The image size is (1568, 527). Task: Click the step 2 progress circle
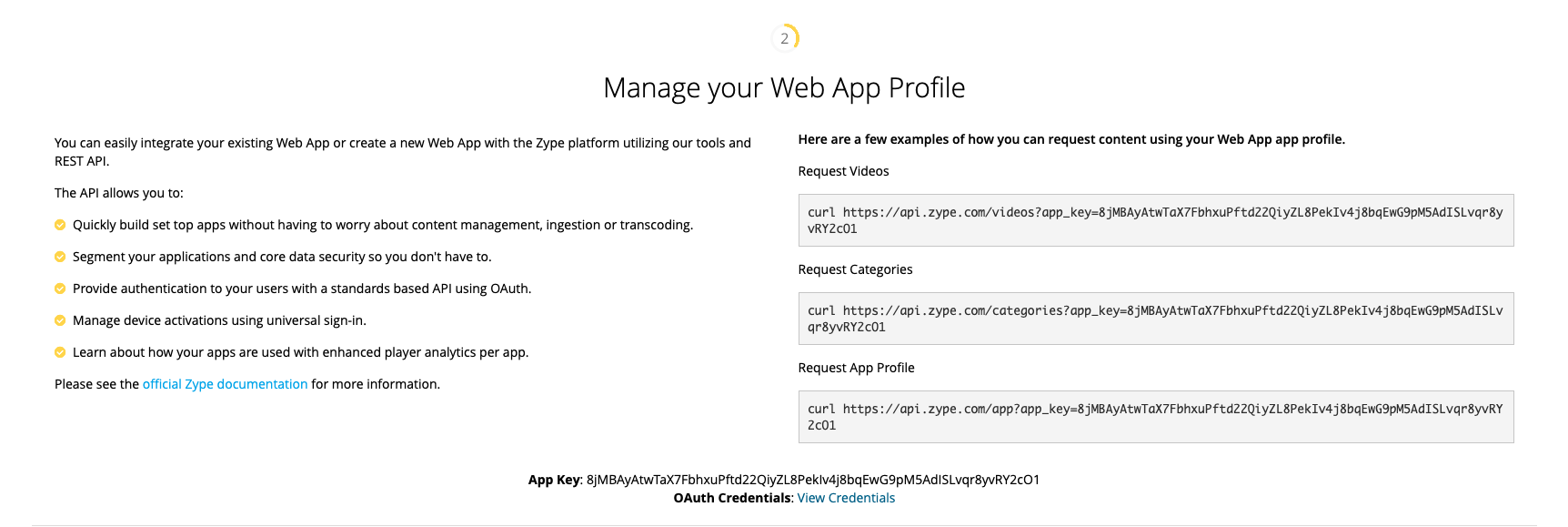tap(785, 38)
